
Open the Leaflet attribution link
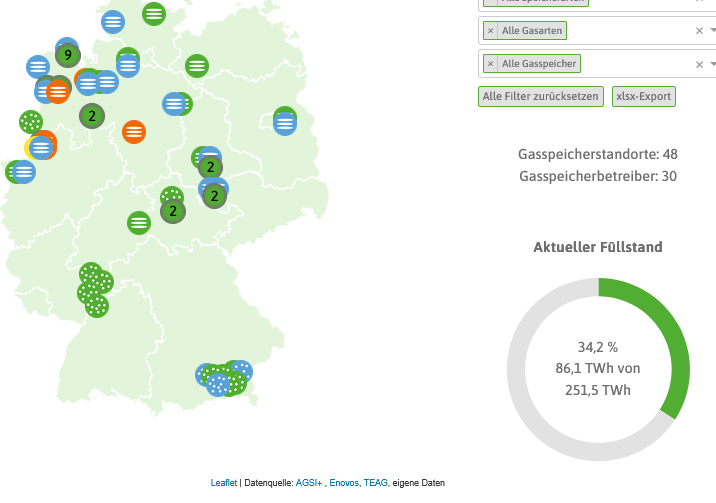click(x=224, y=483)
